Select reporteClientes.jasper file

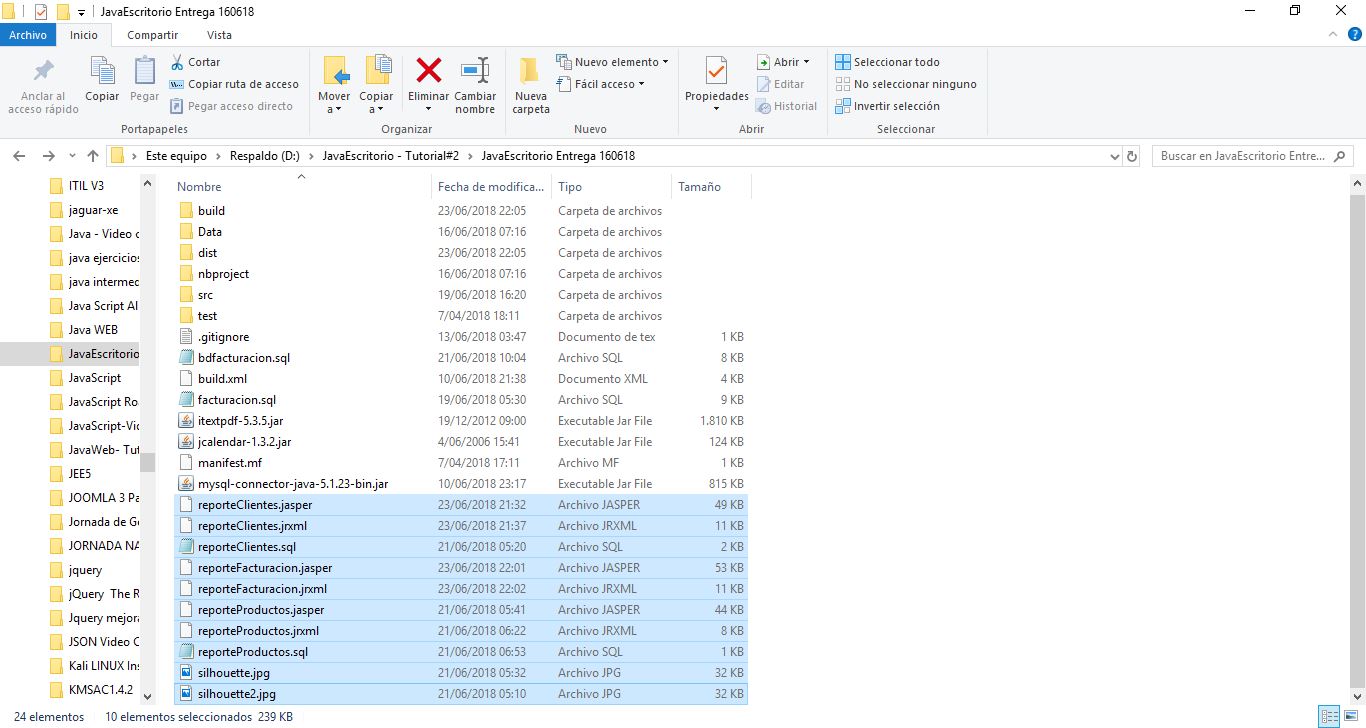[x=460, y=505]
